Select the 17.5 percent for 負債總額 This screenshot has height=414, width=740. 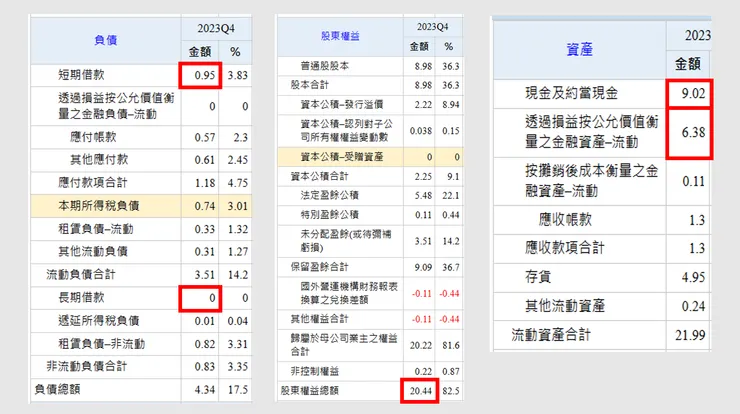point(237,390)
